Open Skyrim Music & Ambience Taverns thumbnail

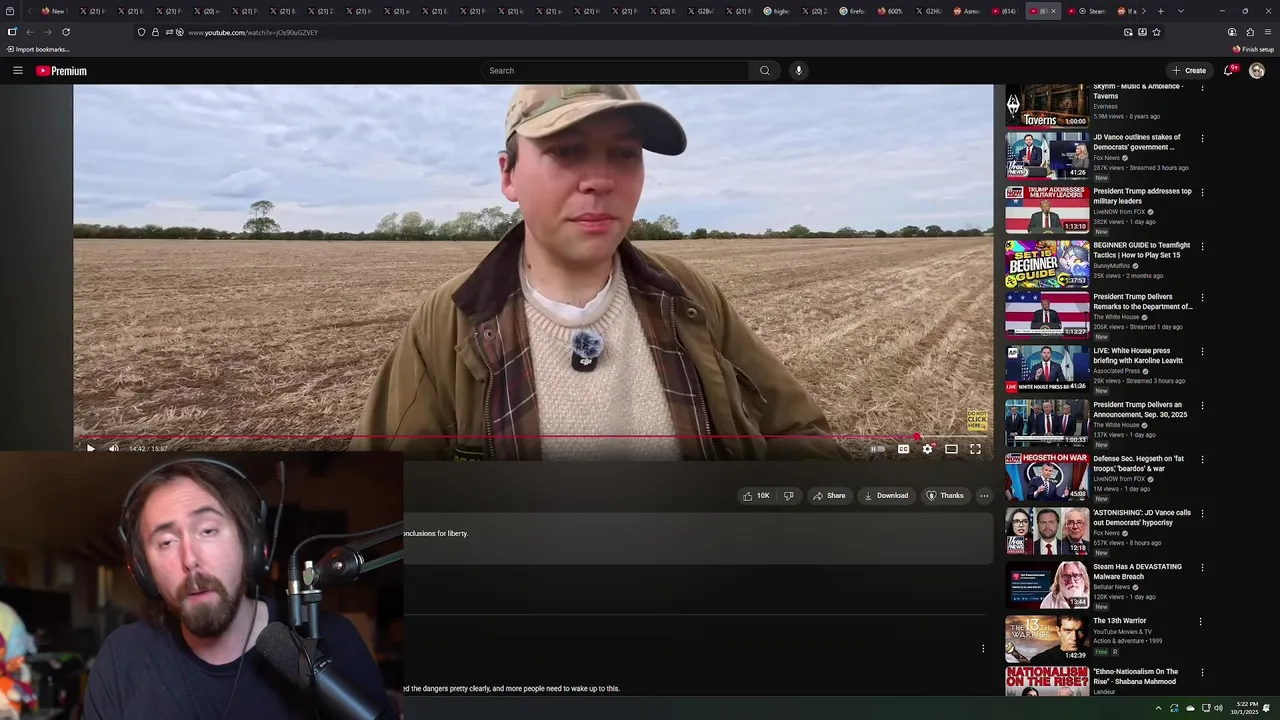click(1047, 105)
